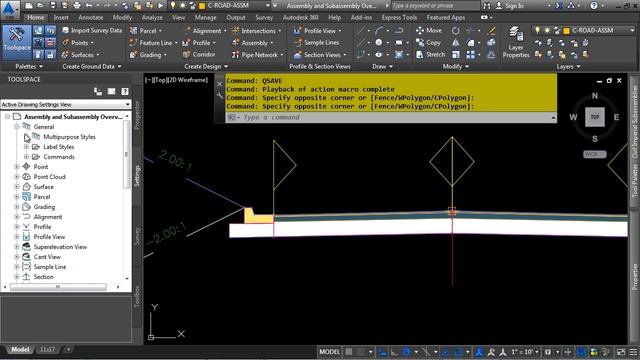Click the MODEL space button in status bar
Screen dimensions: 640x360
[x=329, y=351]
